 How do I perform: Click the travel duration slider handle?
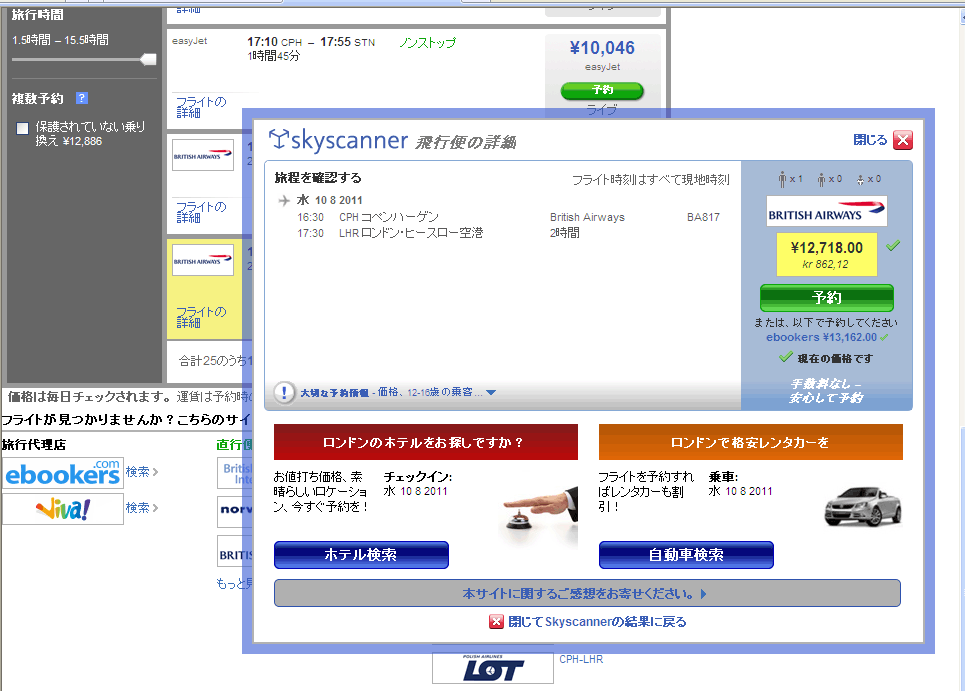coord(148,59)
